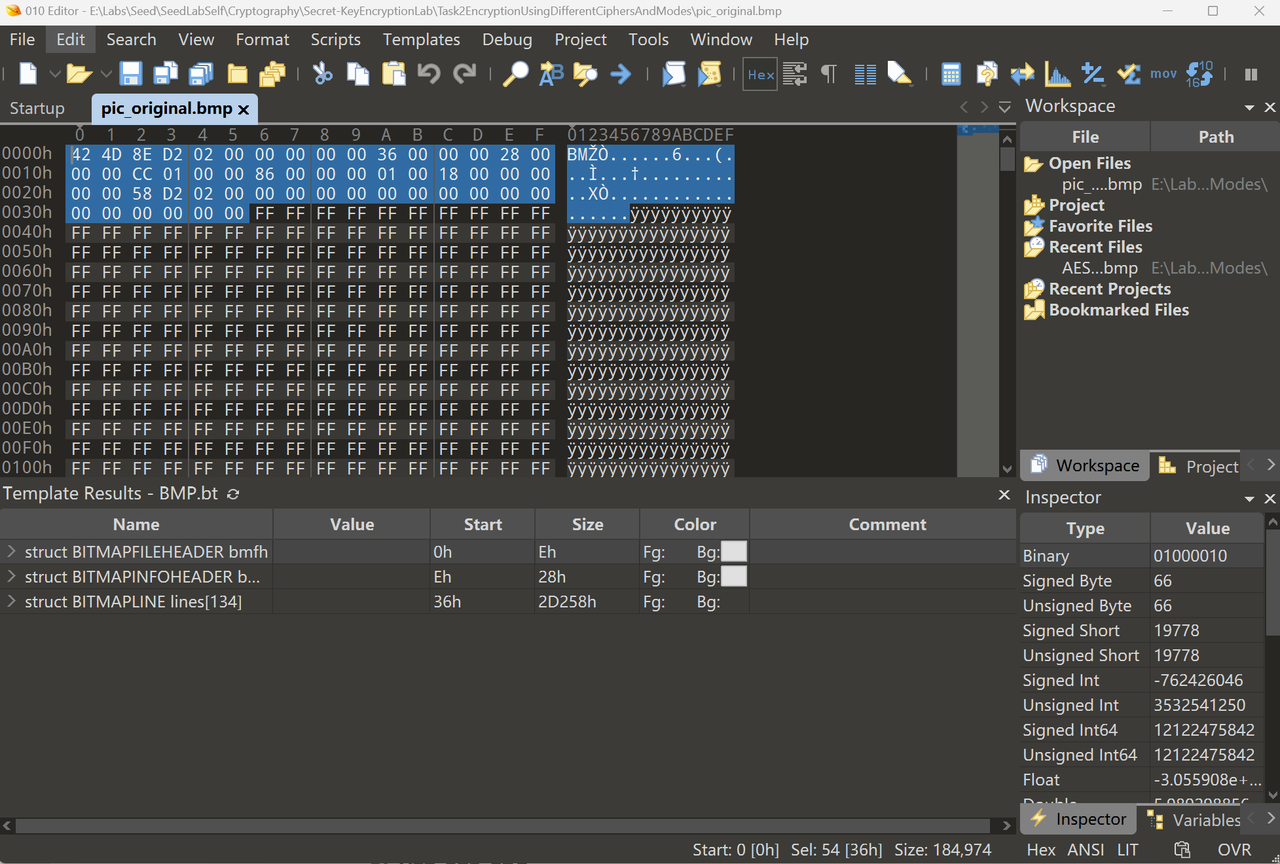Click the mov disassembler icon
This screenshot has width=1280, height=864.
[1163, 74]
